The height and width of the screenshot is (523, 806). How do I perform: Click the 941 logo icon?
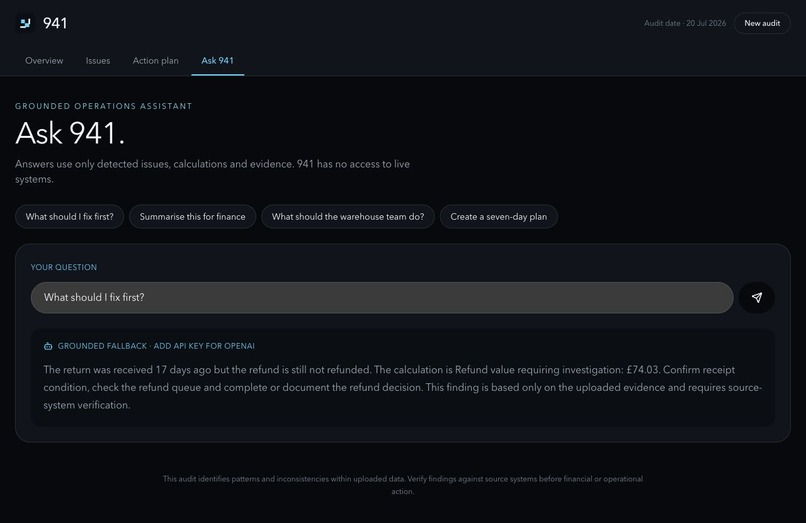(x=25, y=23)
